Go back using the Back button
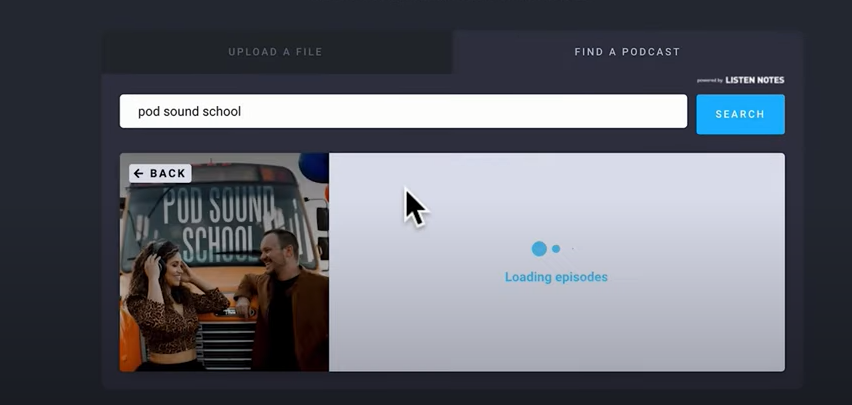 click(x=160, y=173)
